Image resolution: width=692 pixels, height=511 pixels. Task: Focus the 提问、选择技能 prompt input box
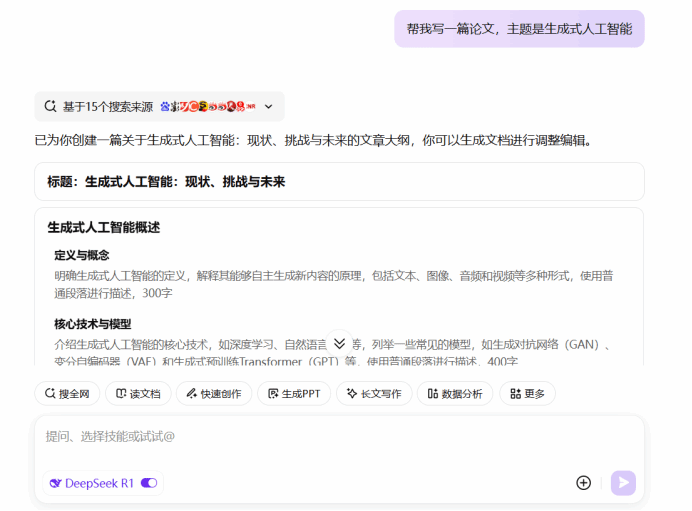[300, 437]
